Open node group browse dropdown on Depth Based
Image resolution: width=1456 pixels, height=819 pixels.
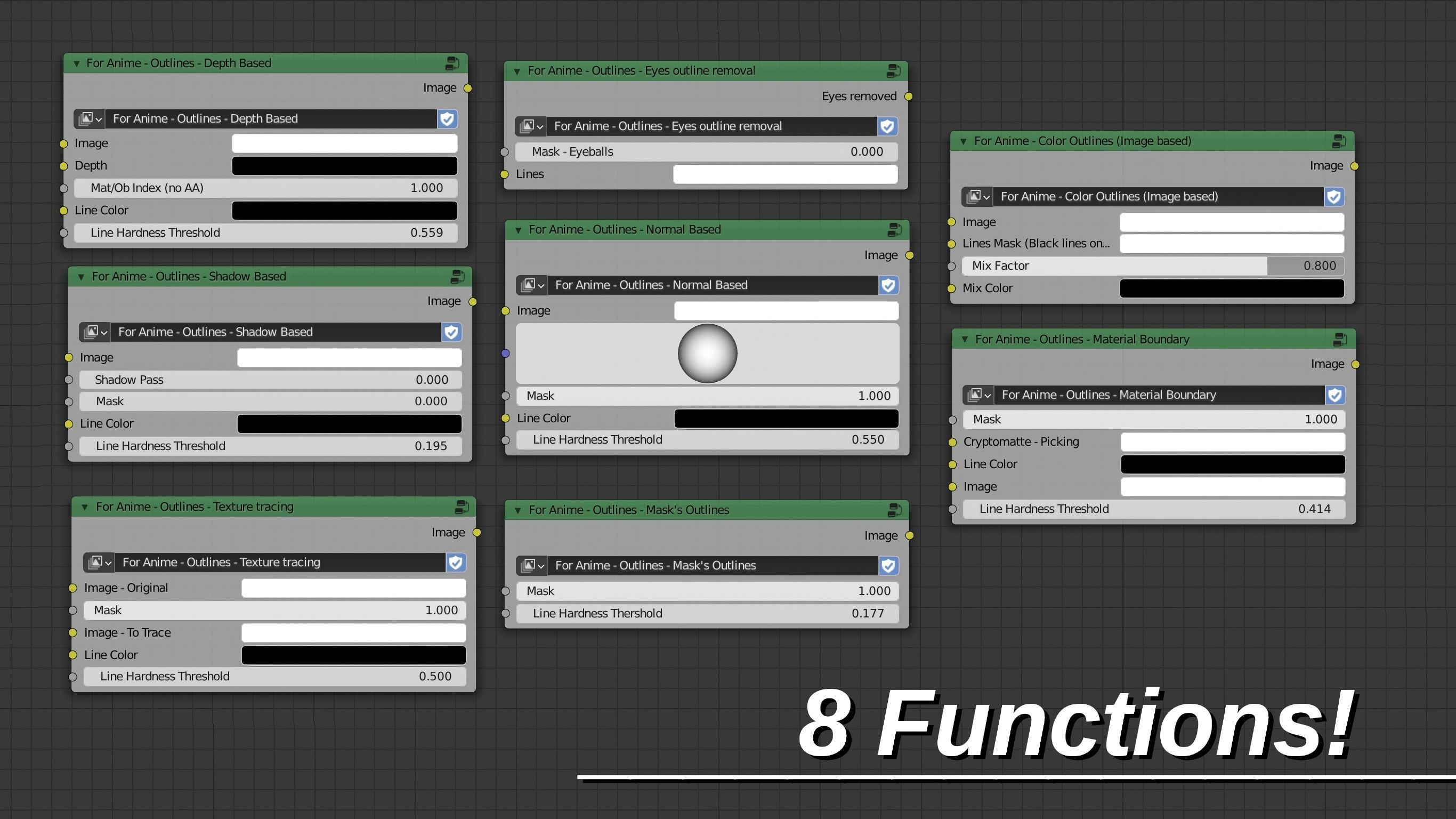point(90,119)
